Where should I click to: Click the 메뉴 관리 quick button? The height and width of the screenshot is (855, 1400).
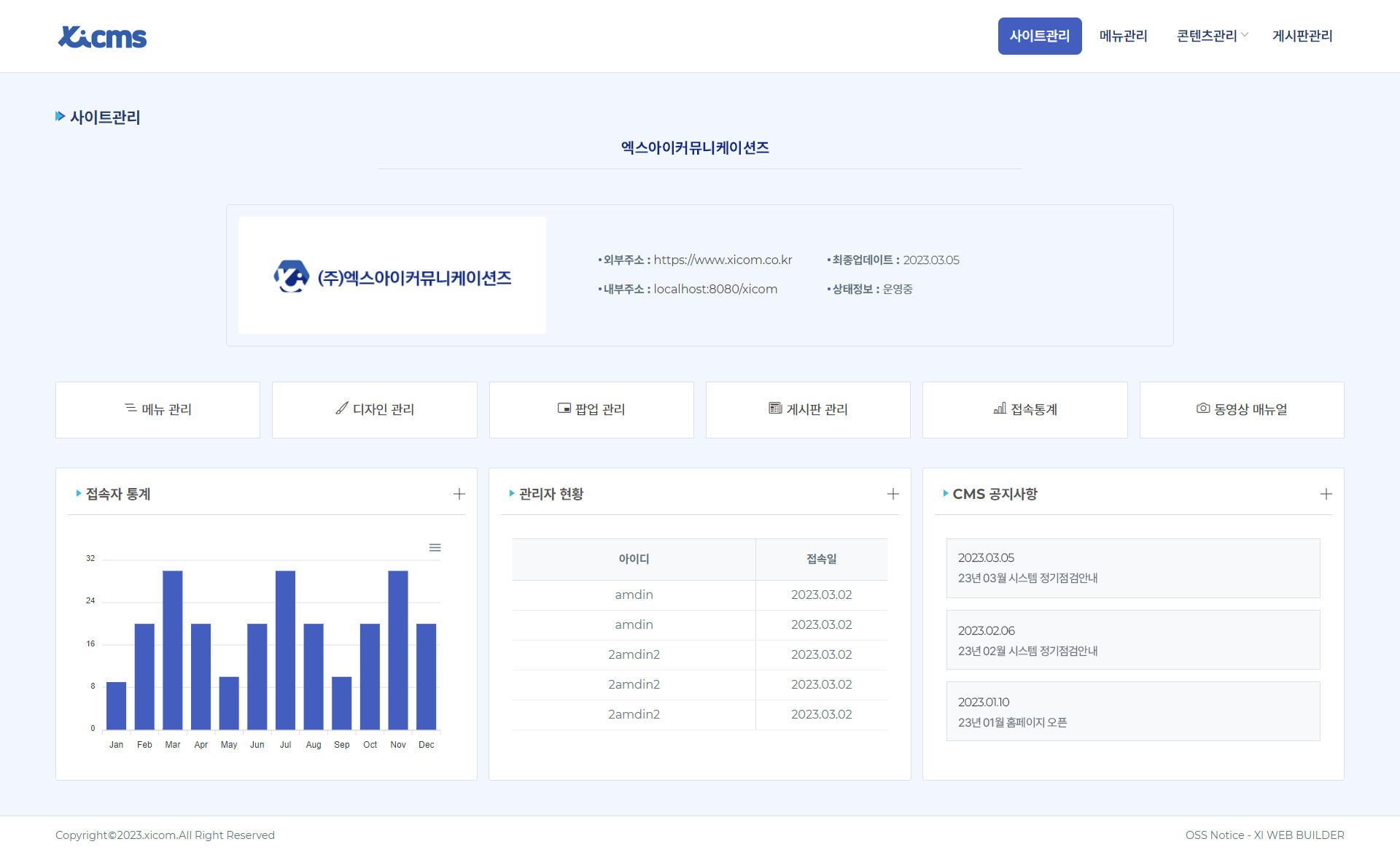point(157,410)
